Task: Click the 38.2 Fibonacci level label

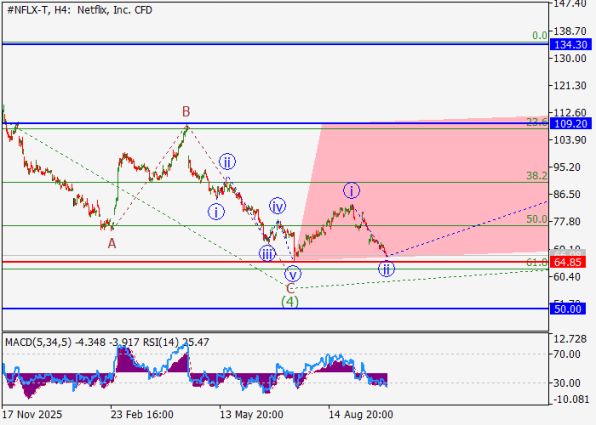Action: pos(537,176)
